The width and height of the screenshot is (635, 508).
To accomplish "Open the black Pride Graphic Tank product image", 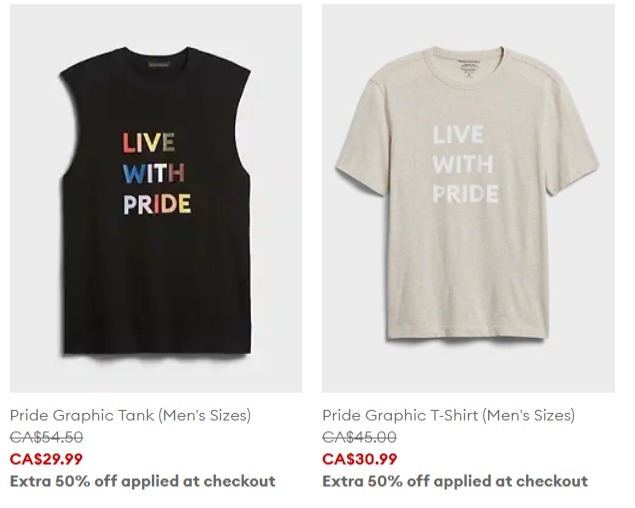I will click(156, 198).
